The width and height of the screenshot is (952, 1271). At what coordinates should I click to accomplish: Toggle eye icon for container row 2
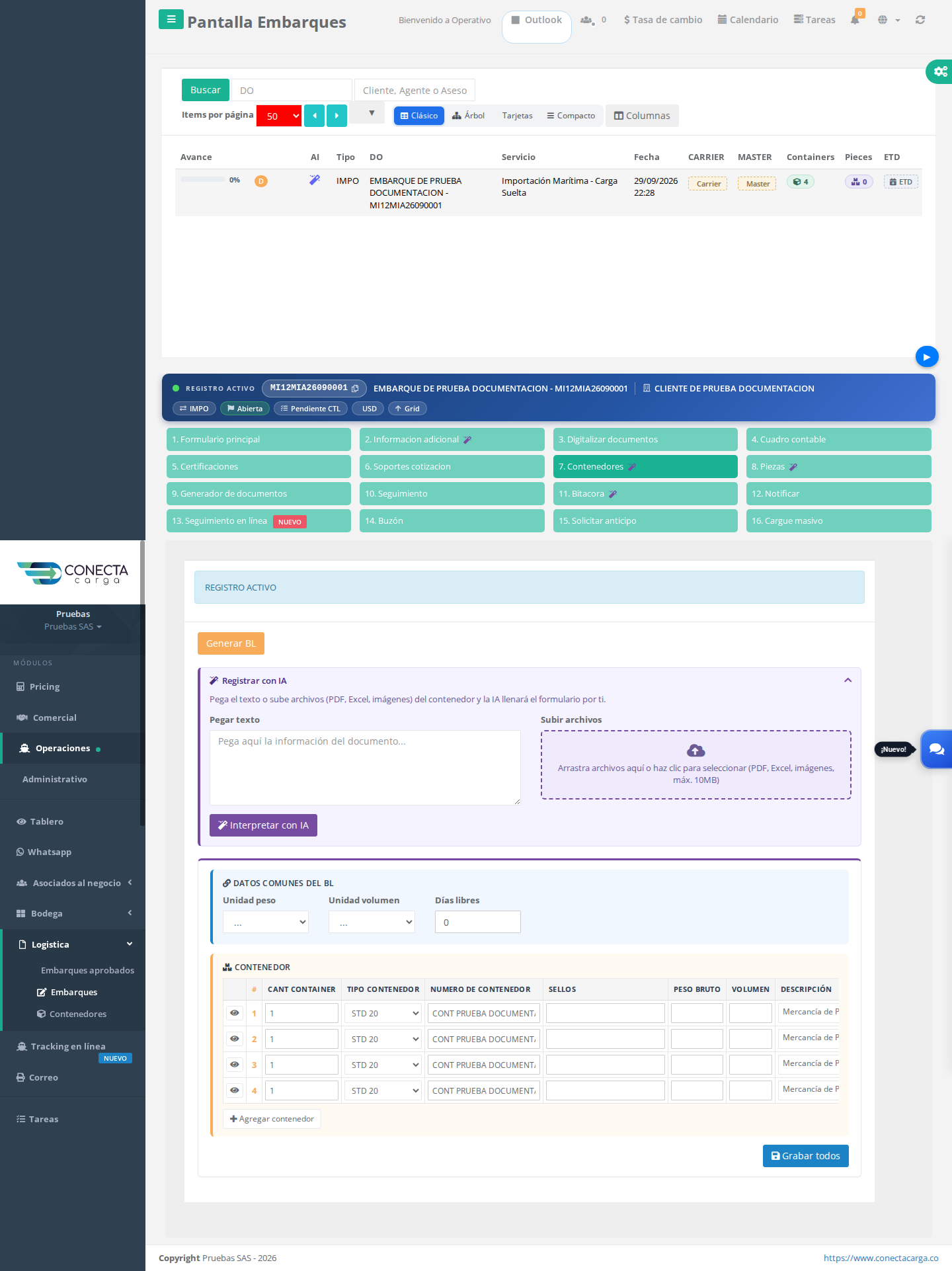coord(234,1039)
